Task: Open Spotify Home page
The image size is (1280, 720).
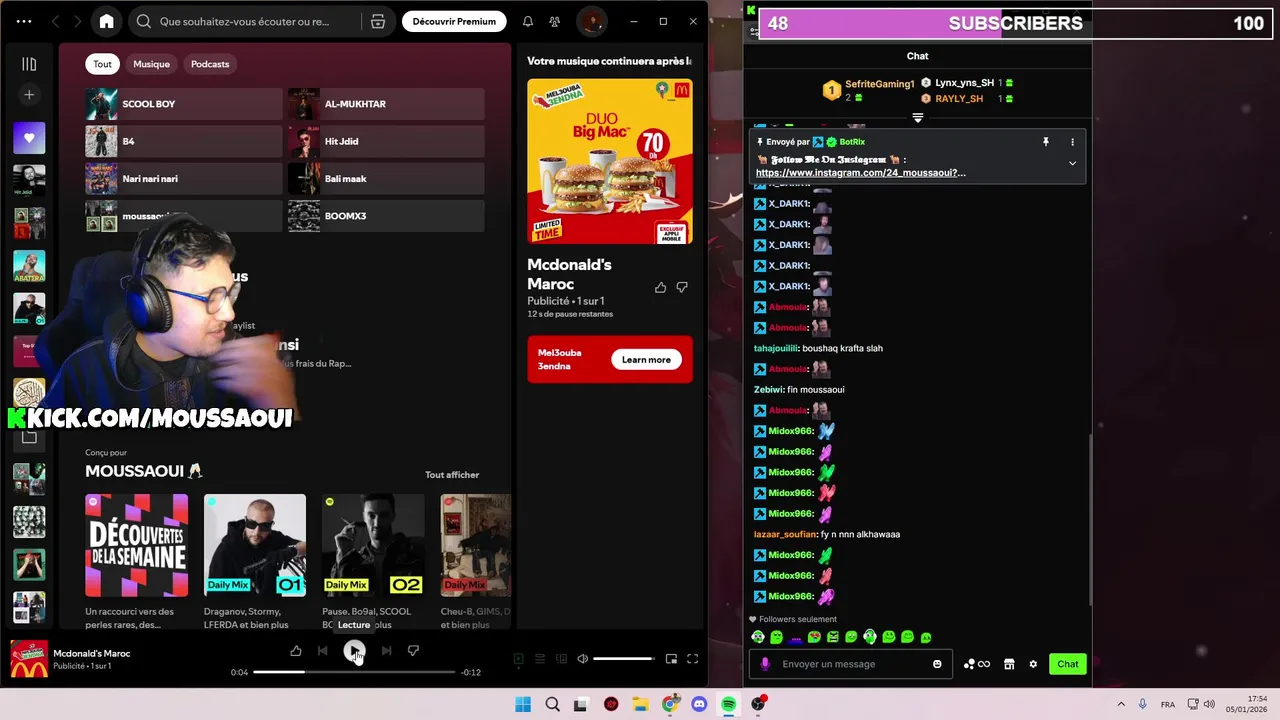Action: click(107, 21)
